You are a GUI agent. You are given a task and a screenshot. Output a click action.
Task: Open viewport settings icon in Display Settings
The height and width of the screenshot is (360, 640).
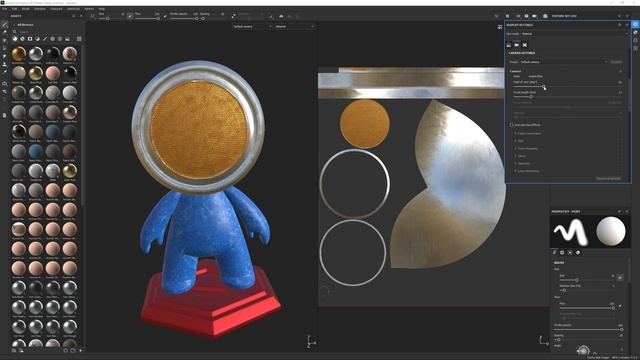point(524,45)
